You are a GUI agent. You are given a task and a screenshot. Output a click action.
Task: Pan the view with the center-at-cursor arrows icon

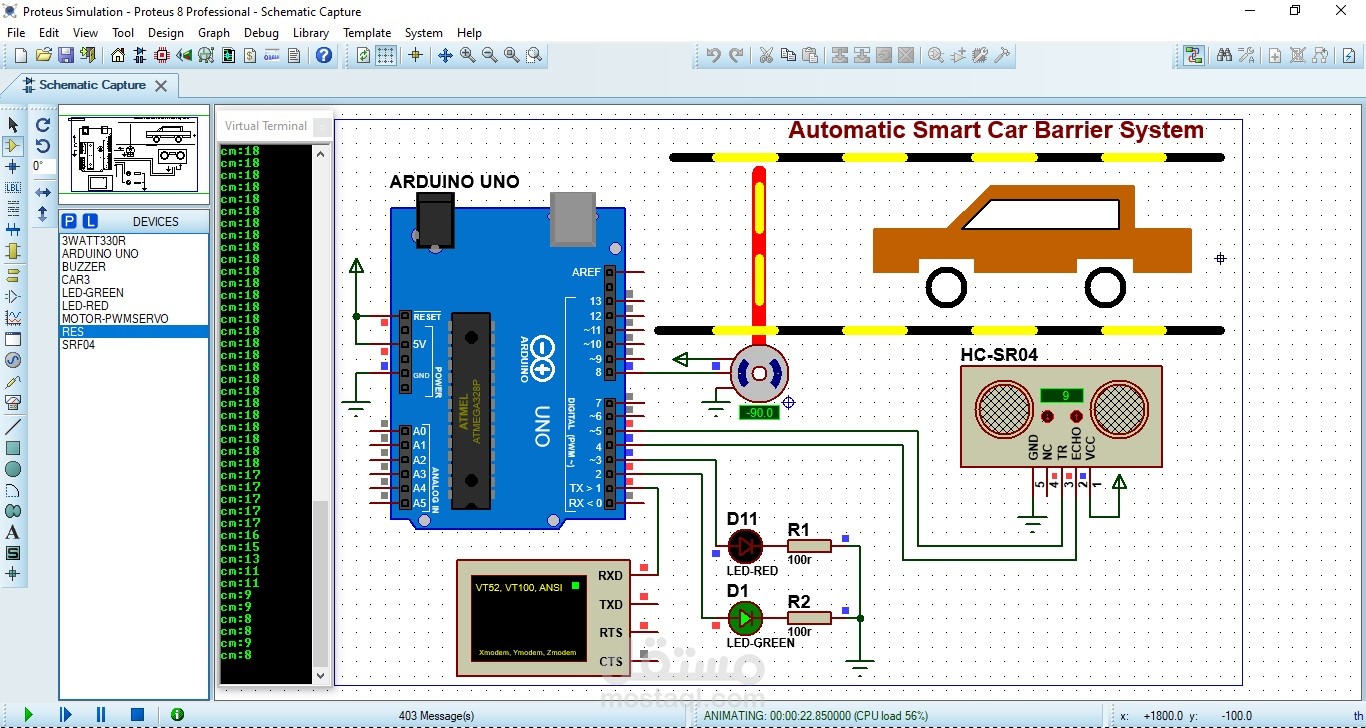tap(446, 56)
